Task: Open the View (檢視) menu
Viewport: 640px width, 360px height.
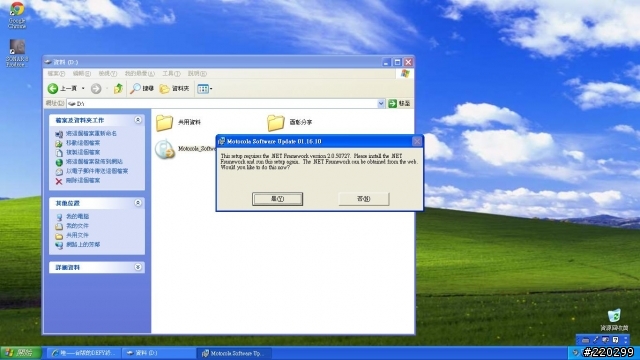Action: tap(107, 73)
